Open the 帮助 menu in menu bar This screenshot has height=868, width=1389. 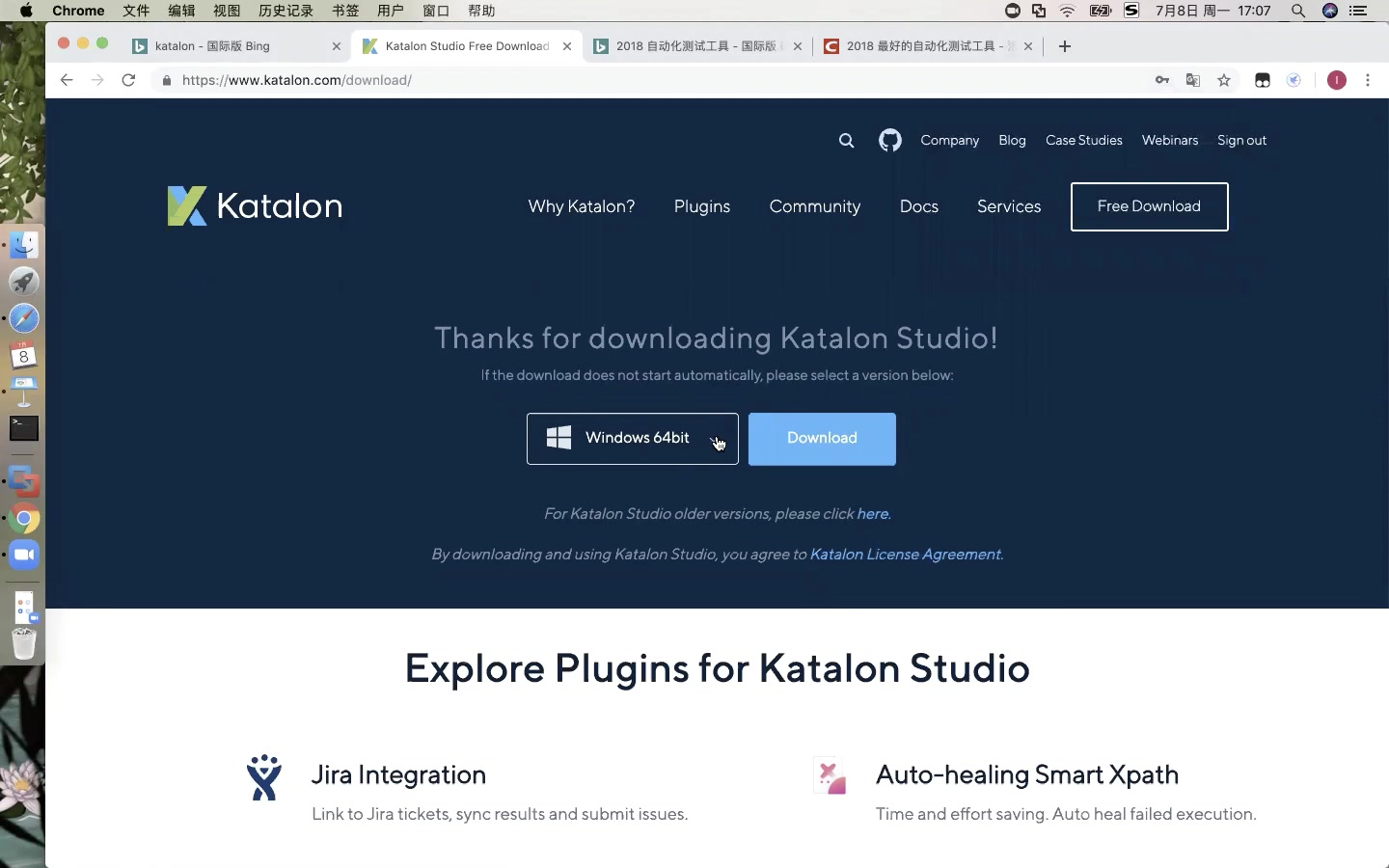tap(481, 11)
